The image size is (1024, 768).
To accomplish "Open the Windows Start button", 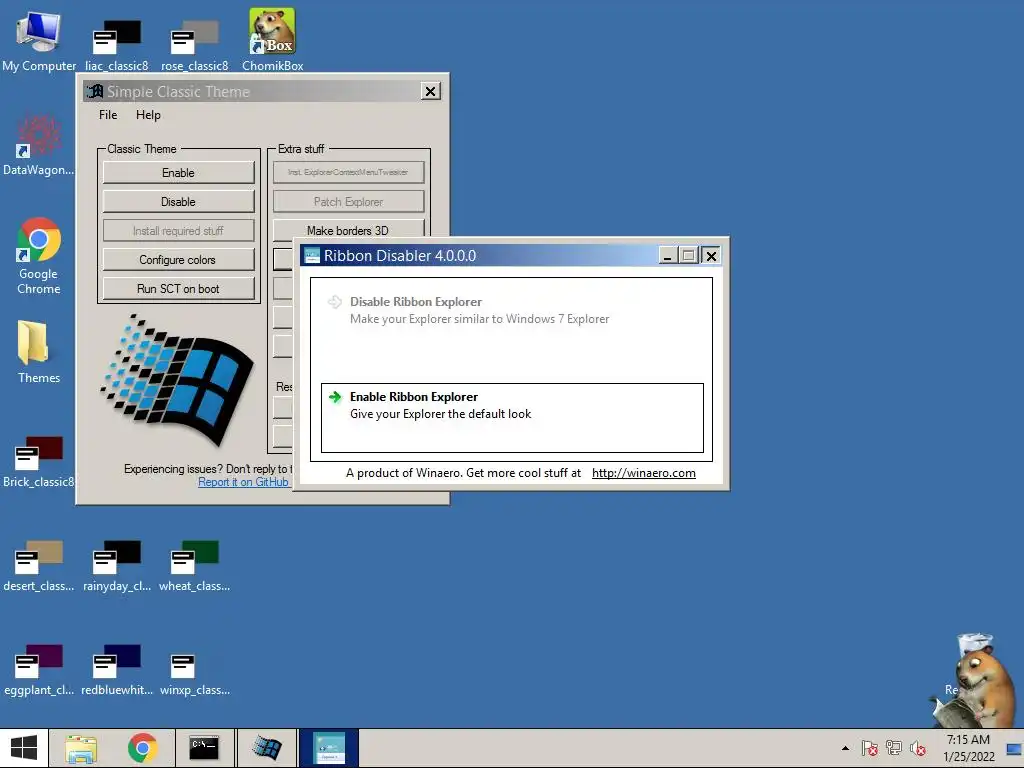I will (x=24, y=748).
